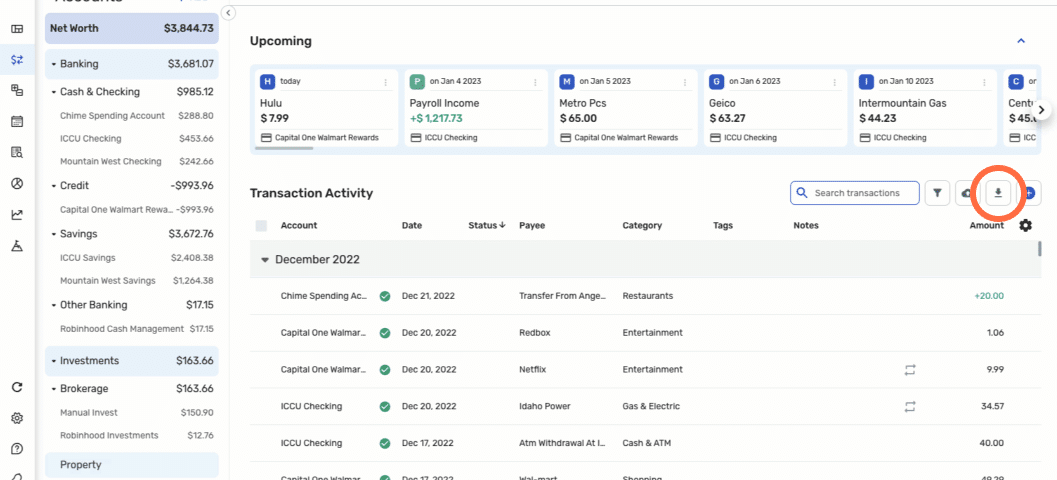Open the pie chart icon in the left rail
The width and height of the screenshot is (1057, 480).
[18, 183]
